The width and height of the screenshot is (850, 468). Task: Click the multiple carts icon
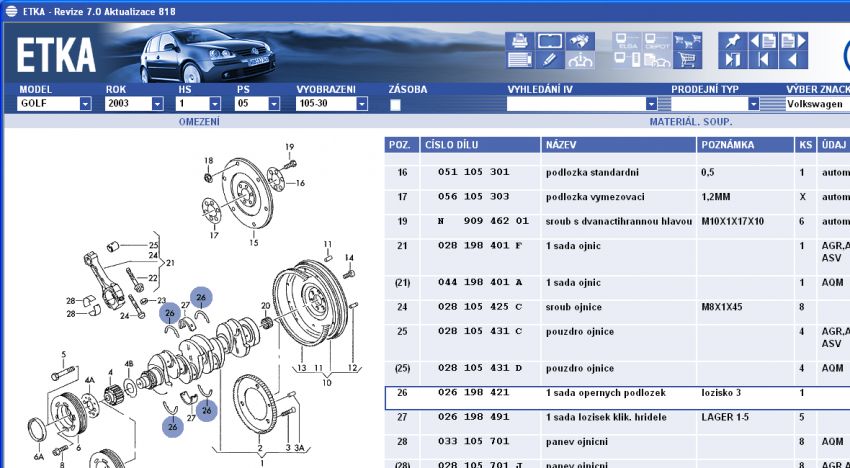click(x=687, y=41)
